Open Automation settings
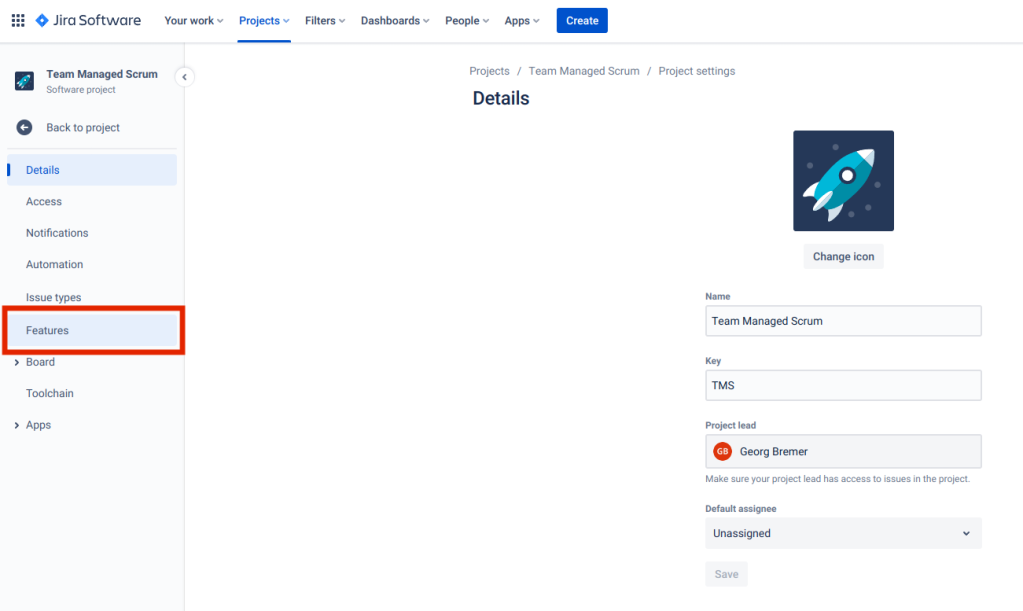The width and height of the screenshot is (1023, 611). tap(92, 264)
